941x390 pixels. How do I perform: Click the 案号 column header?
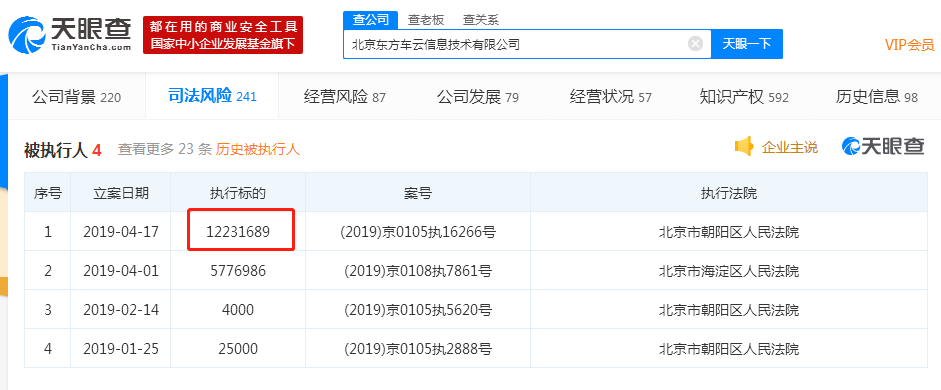[x=418, y=193]
